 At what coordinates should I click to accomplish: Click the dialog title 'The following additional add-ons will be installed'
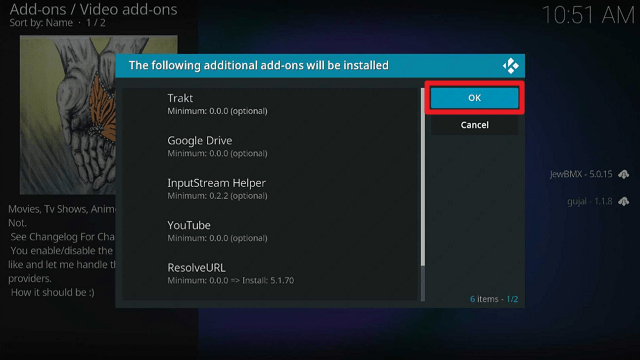[258, 65]
